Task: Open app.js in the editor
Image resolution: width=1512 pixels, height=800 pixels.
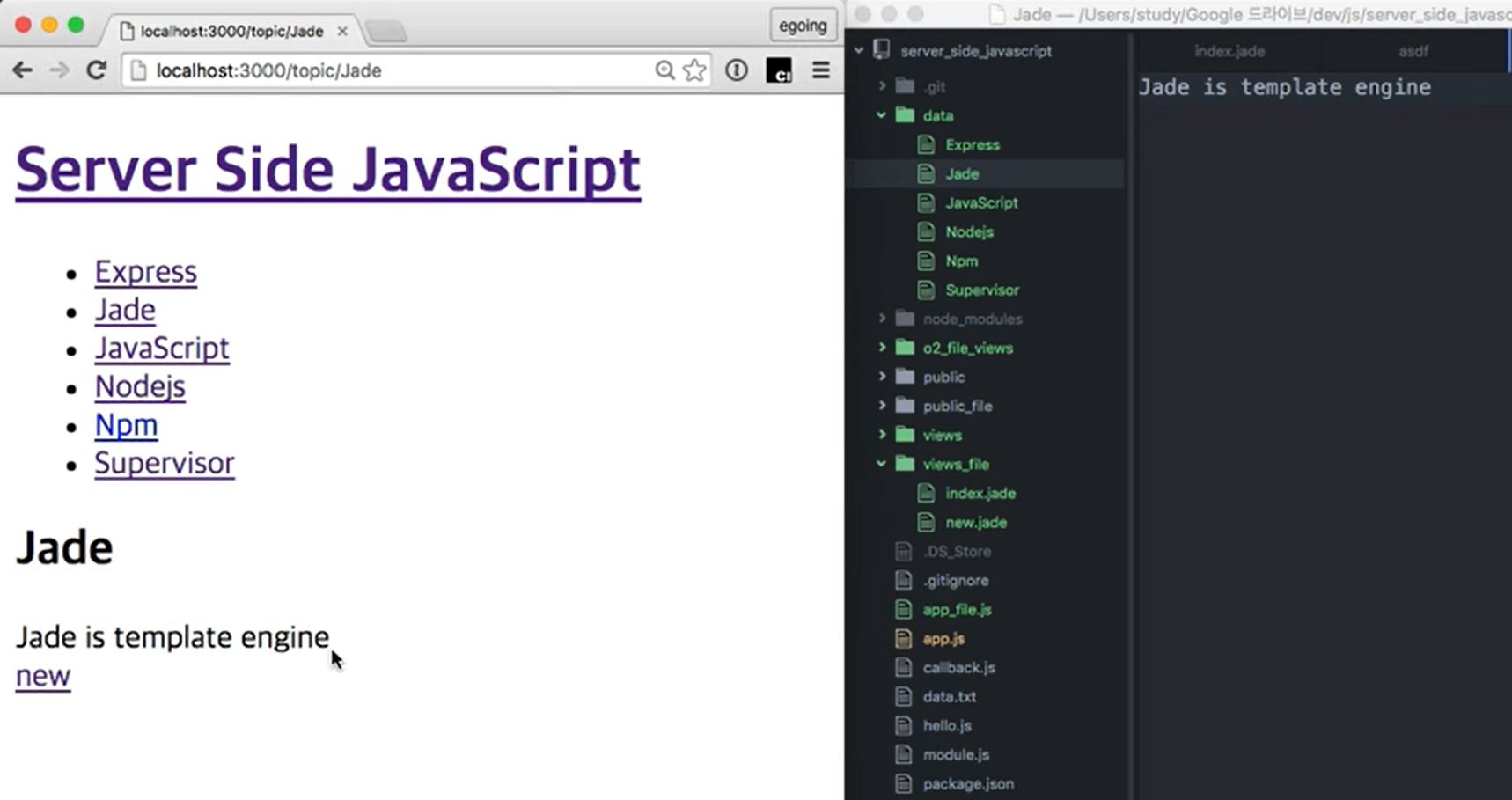Action: click(943, 638)
